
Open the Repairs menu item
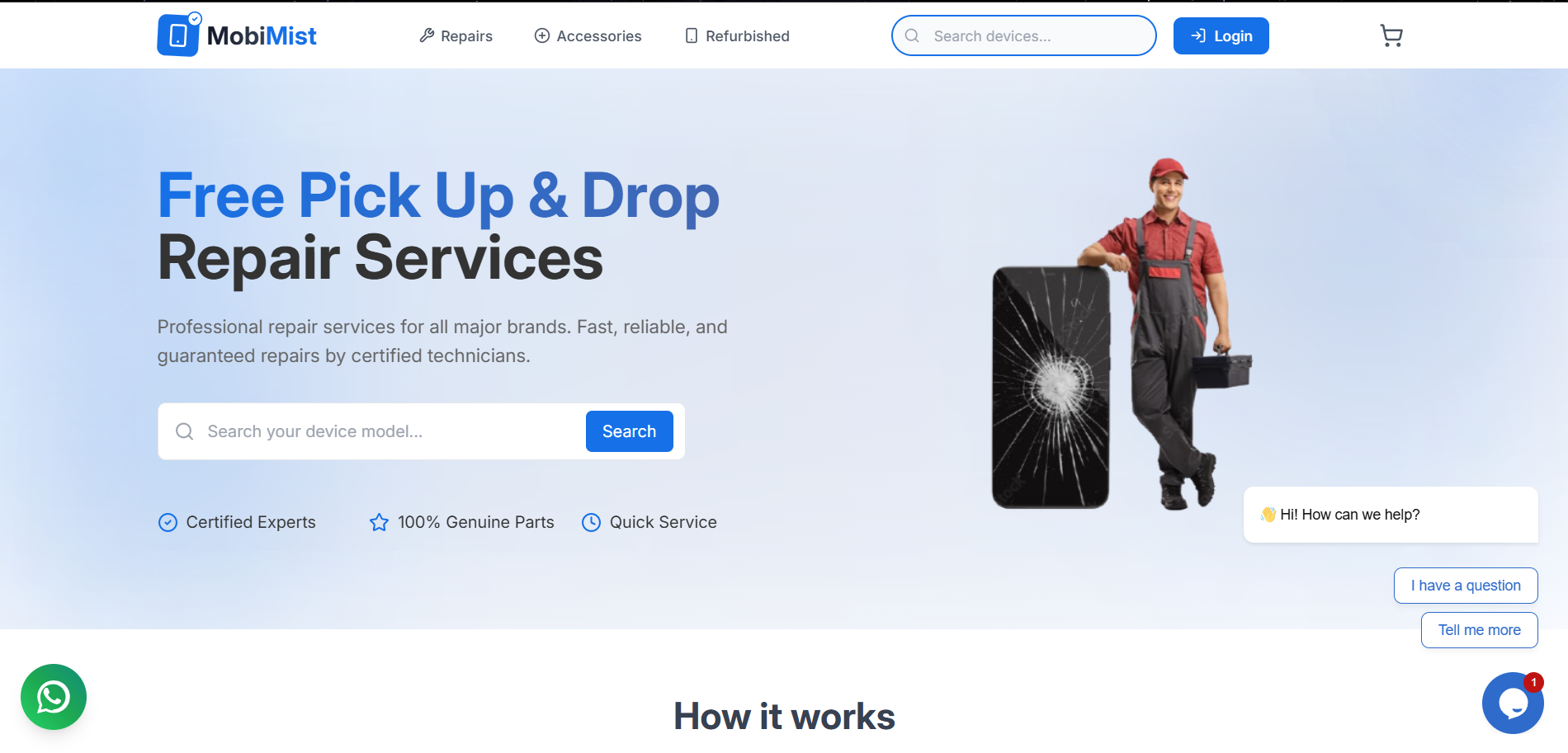point(456,35)
